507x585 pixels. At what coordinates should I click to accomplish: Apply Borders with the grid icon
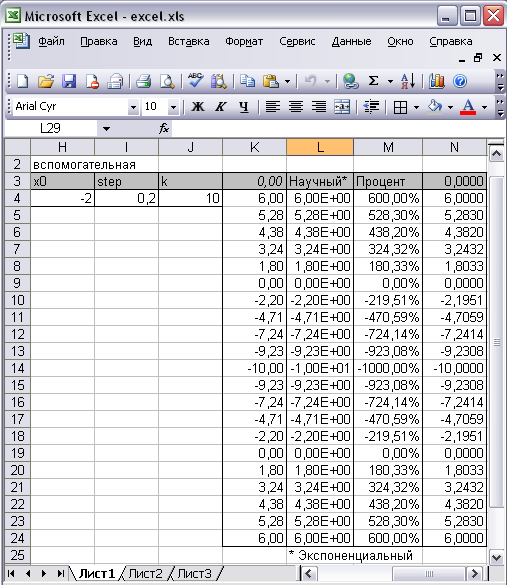[400, 107]
